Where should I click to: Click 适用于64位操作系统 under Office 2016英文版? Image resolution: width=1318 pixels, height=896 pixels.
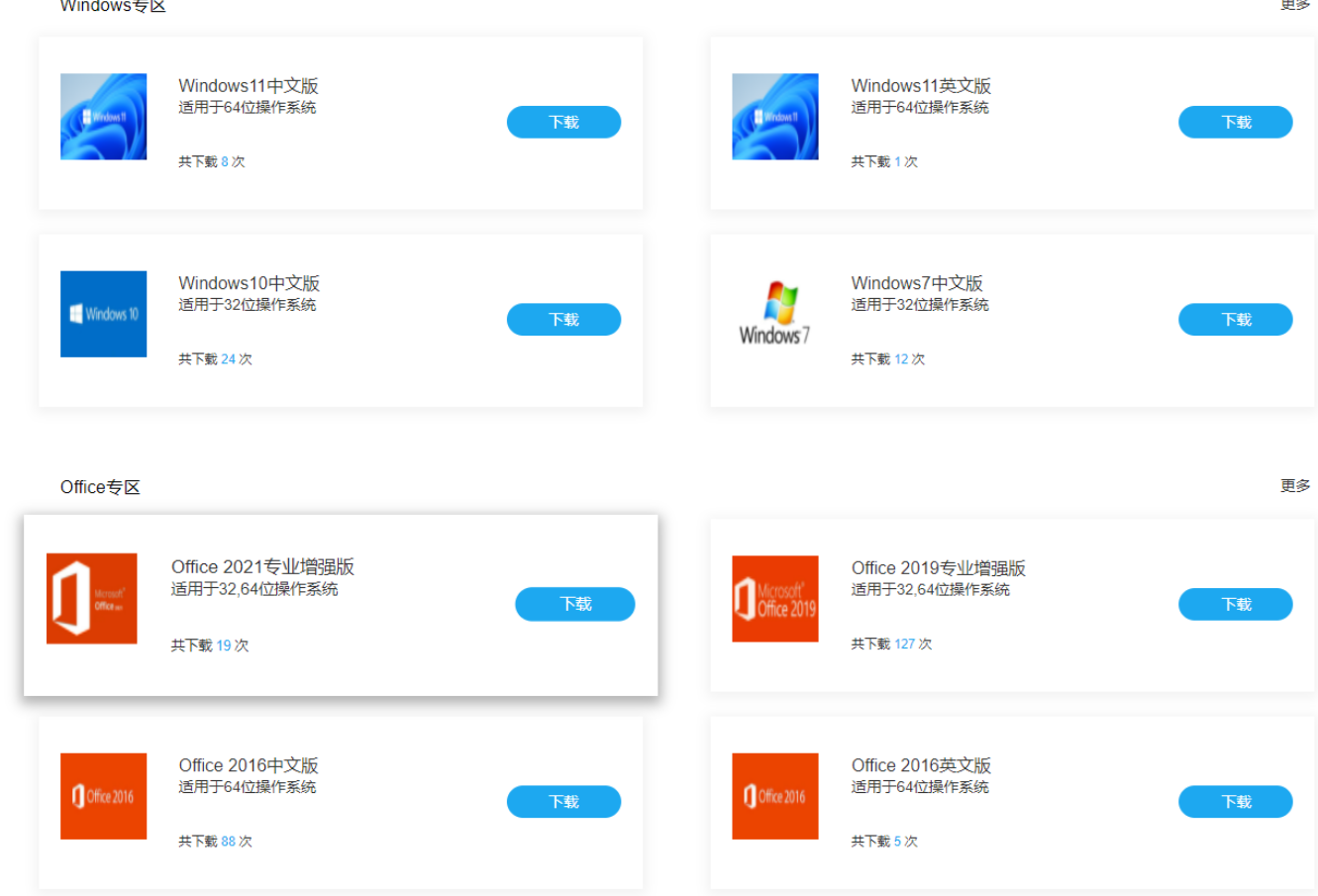coord(920,787)
